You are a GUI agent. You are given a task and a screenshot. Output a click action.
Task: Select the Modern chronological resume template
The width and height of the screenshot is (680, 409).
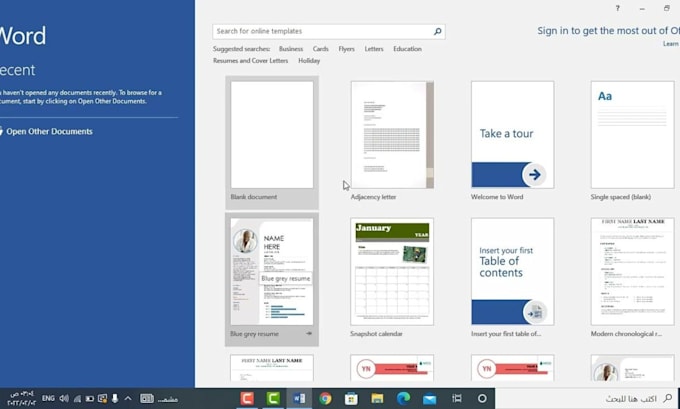pos(632,272)
